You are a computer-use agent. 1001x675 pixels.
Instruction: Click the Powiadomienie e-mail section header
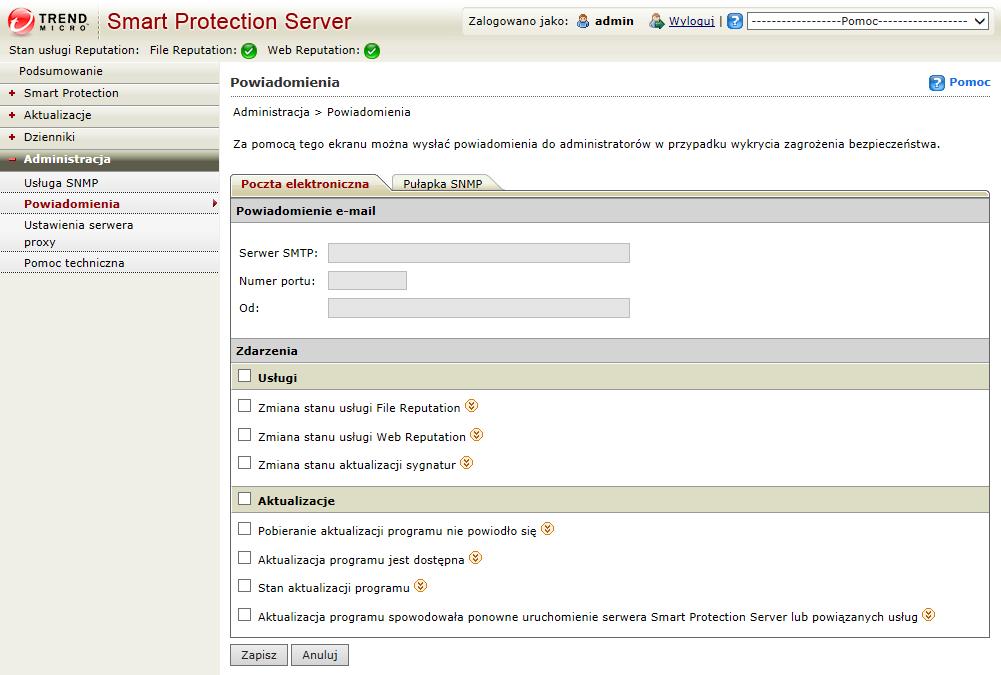(610, 211)
